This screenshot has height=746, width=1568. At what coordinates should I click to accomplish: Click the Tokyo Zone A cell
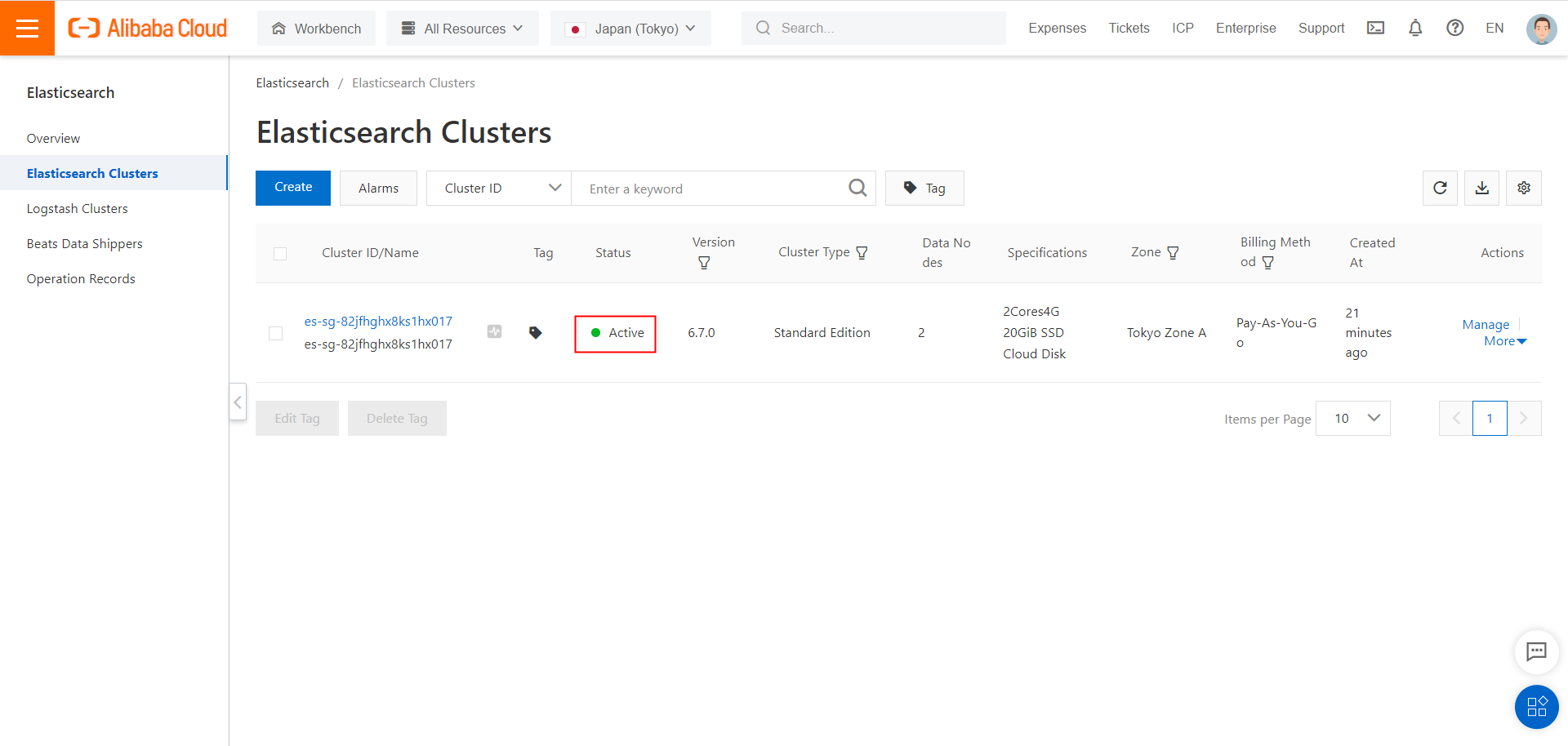coord(1166,332)
